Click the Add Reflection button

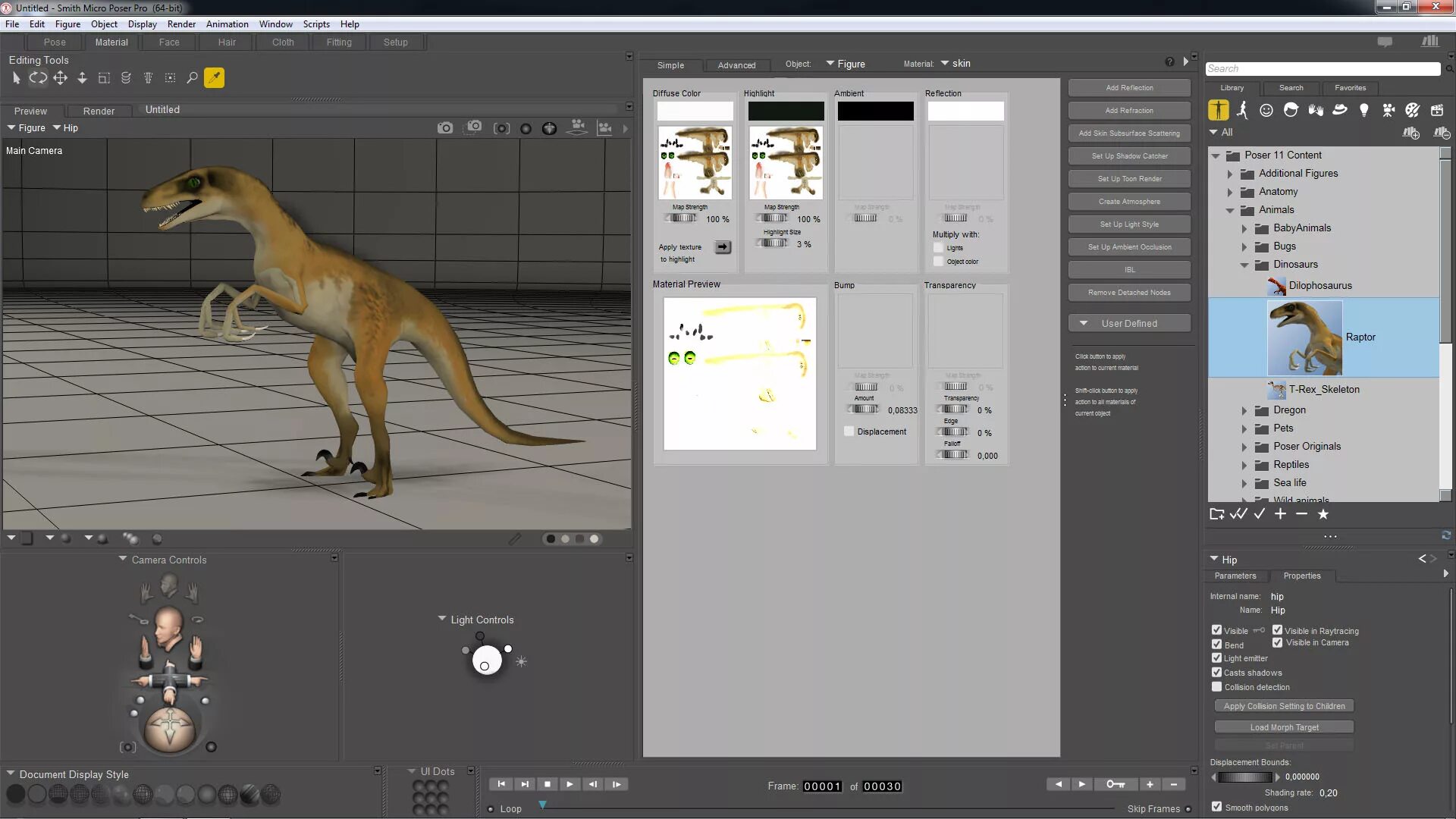(1129, 88)
